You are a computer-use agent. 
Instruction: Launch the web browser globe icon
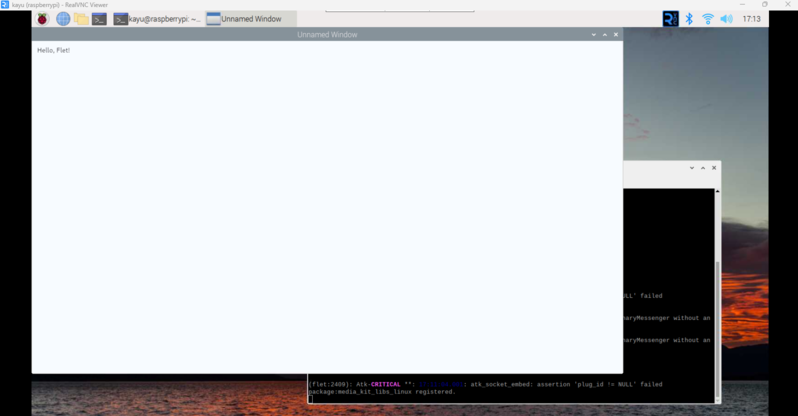click(63, 19)
